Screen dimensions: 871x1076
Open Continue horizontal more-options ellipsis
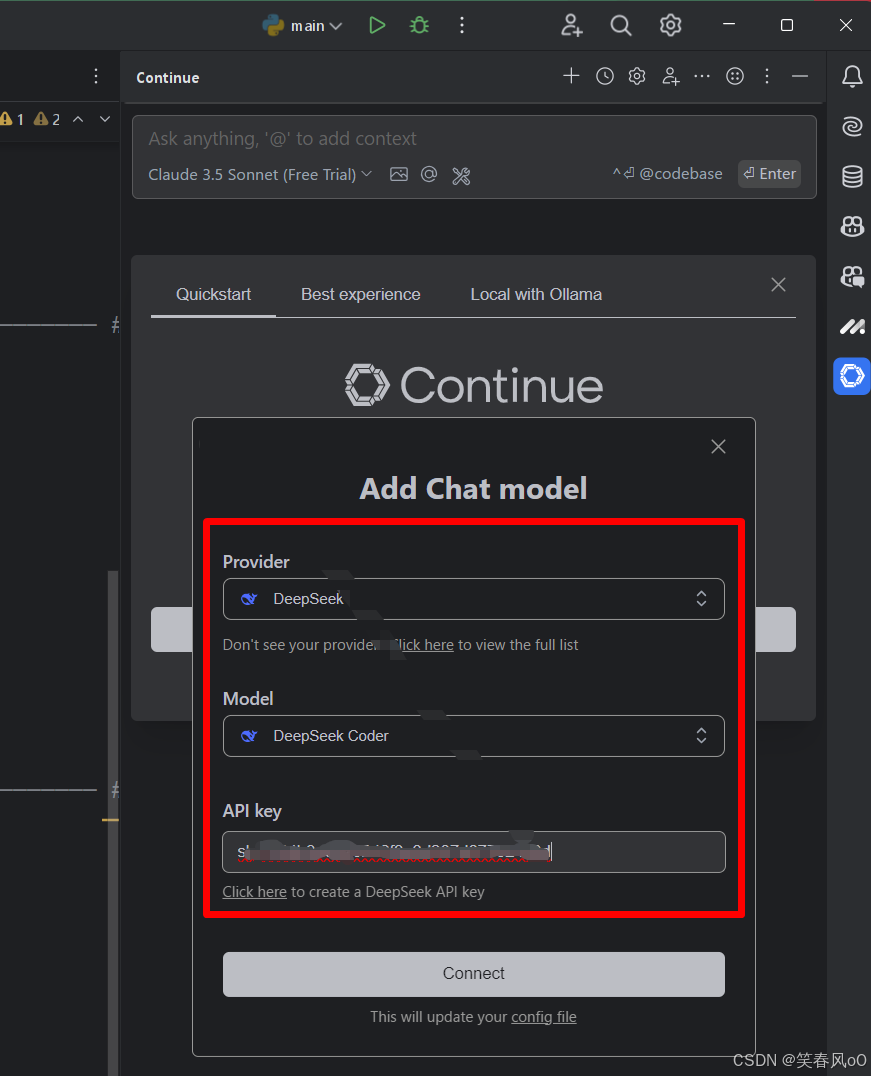point(702,76)
